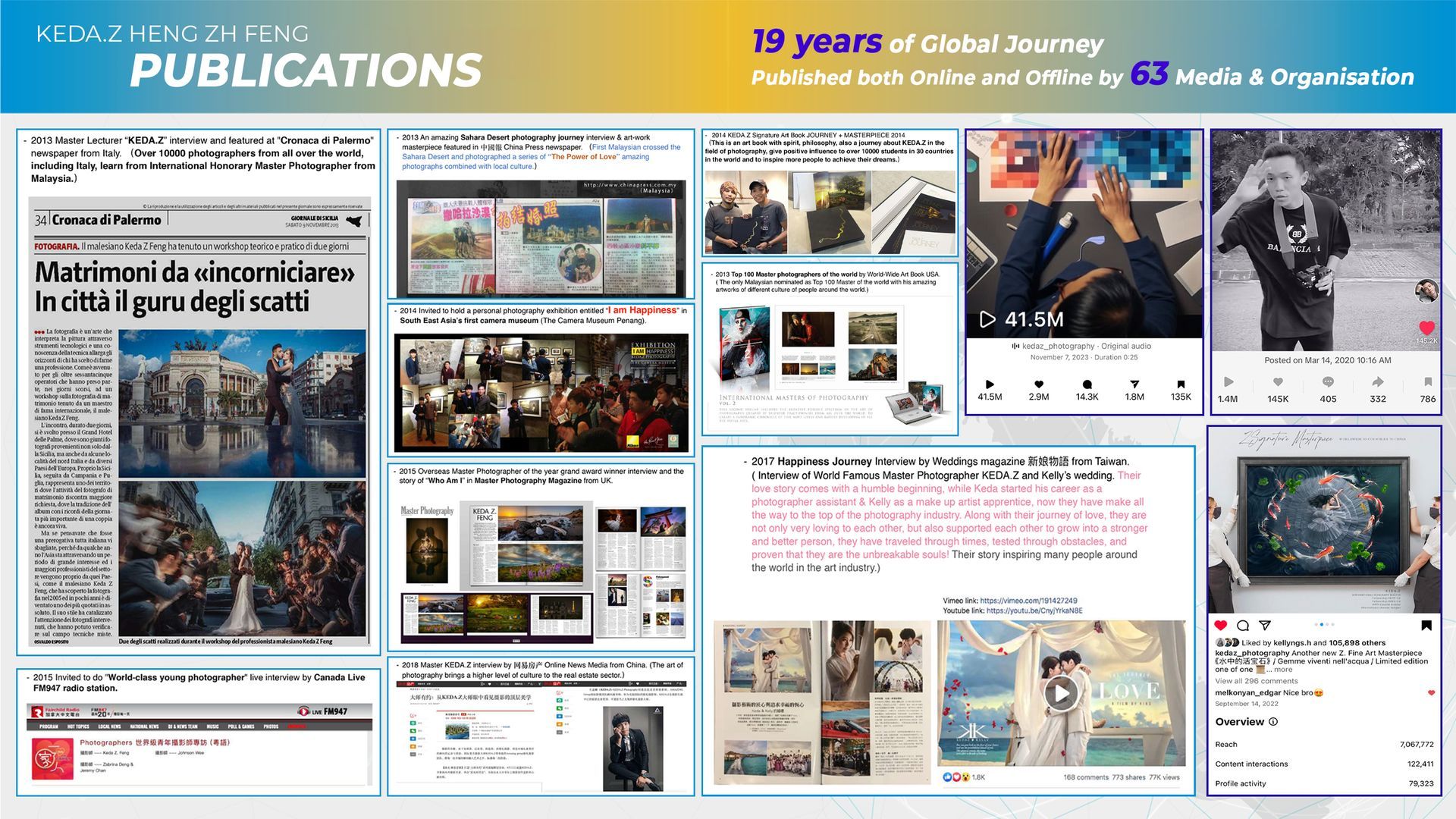The image size is (1456, 819).
Task: Play the Love wedding film video
Action: [1060, 692]
